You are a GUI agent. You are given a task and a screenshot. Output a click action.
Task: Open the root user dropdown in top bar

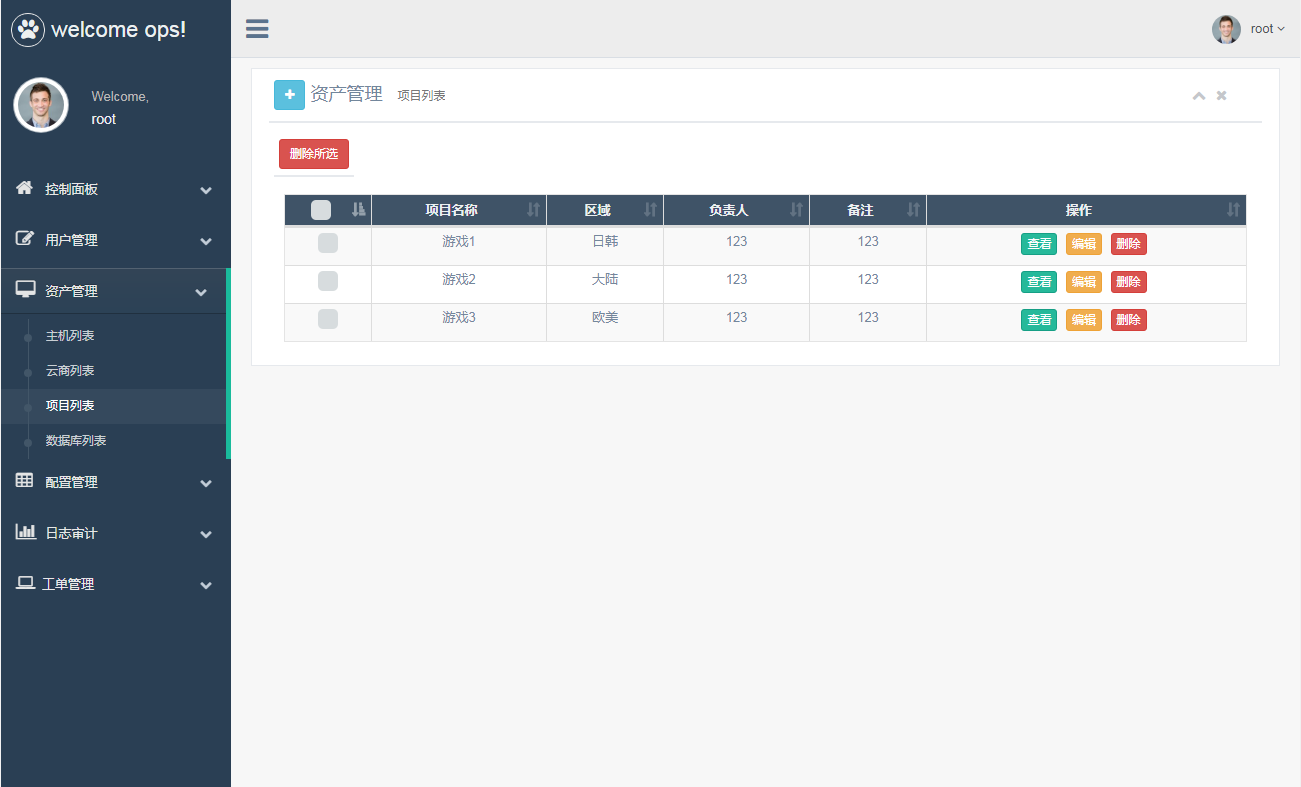pos(1249,29)
